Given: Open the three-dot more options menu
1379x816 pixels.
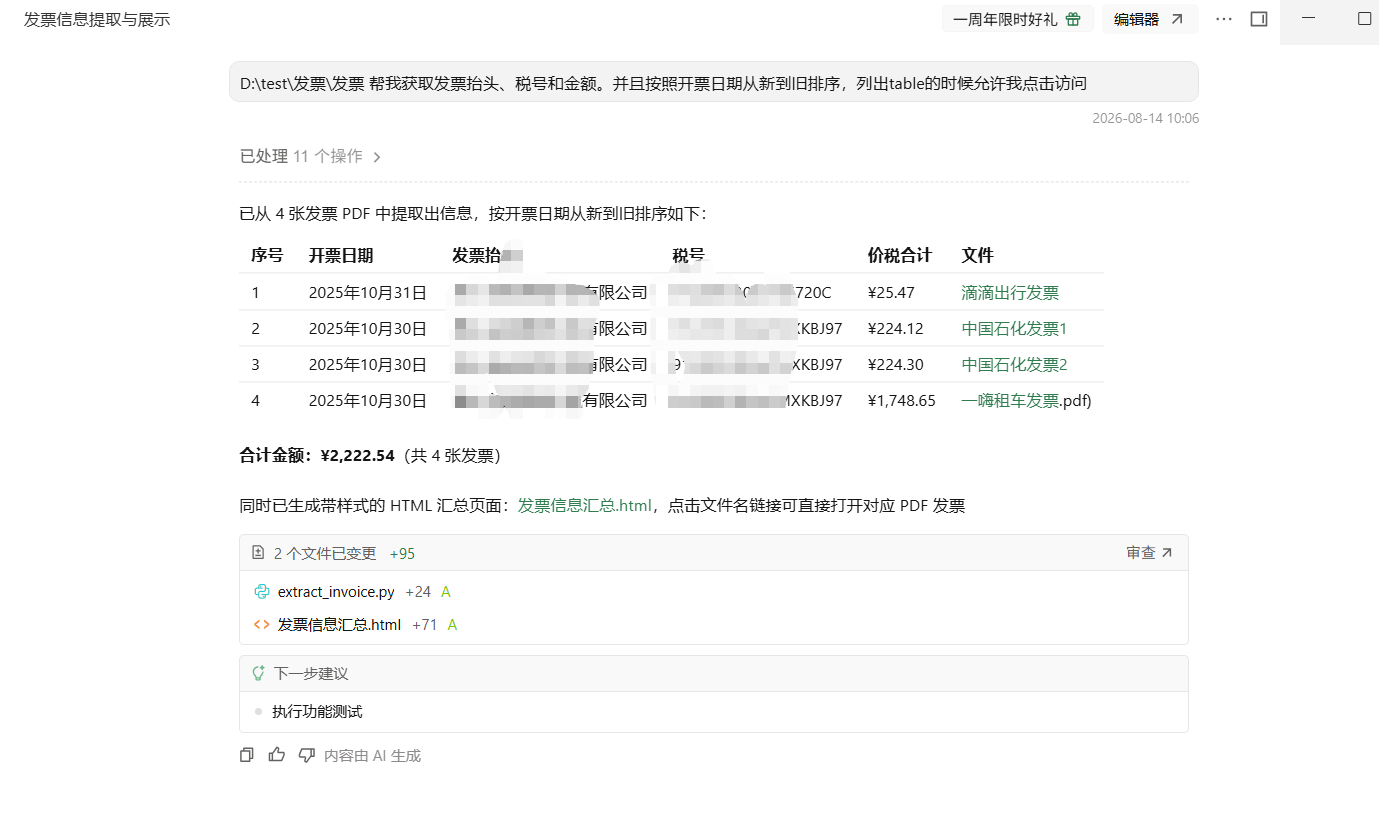Looking at the screenshot, I should tap(1224, 19).
